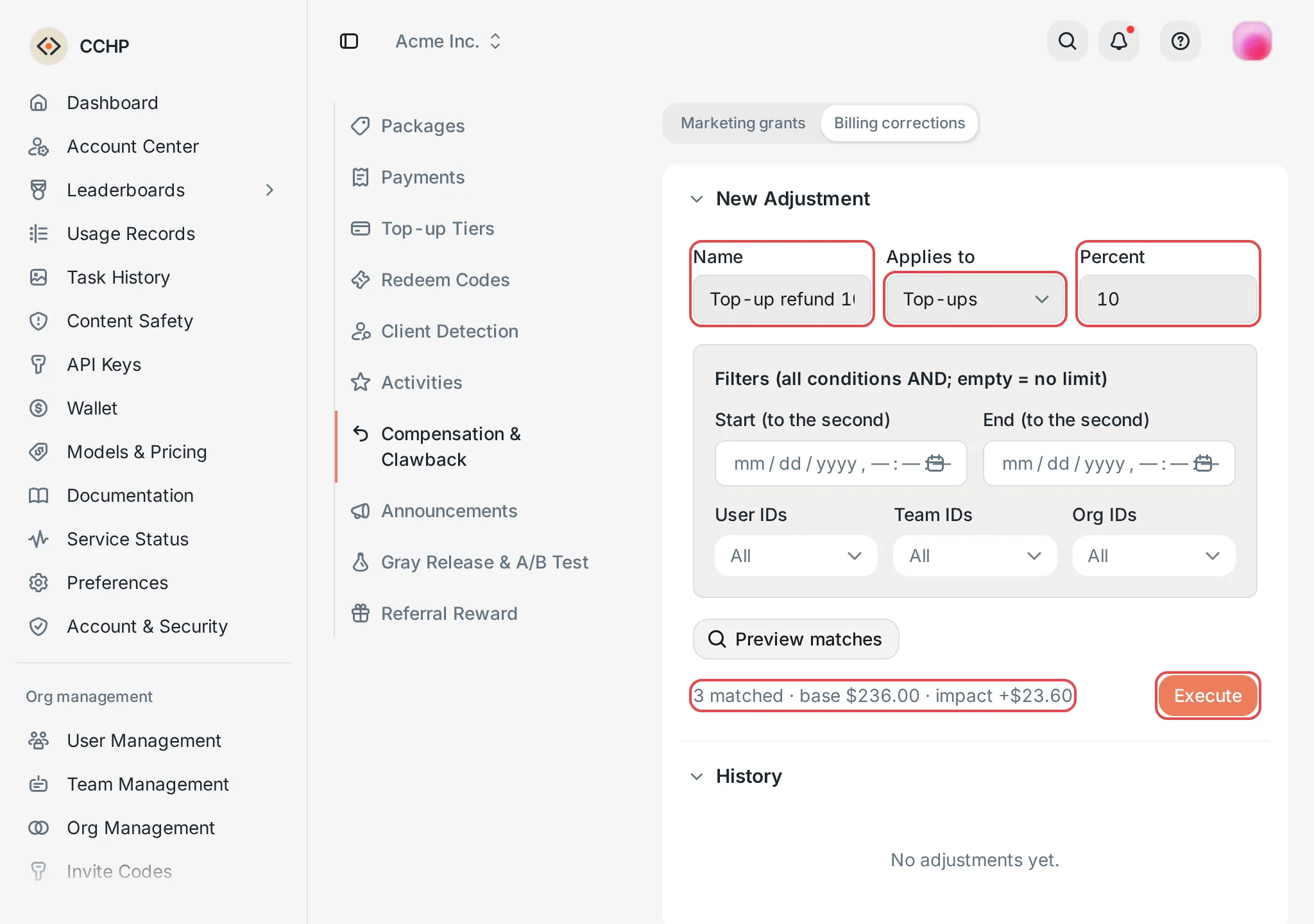Click the Redeem Codes ticket icon
The height and width of the screenshot is (924, 1314).
tap(361, 280)
